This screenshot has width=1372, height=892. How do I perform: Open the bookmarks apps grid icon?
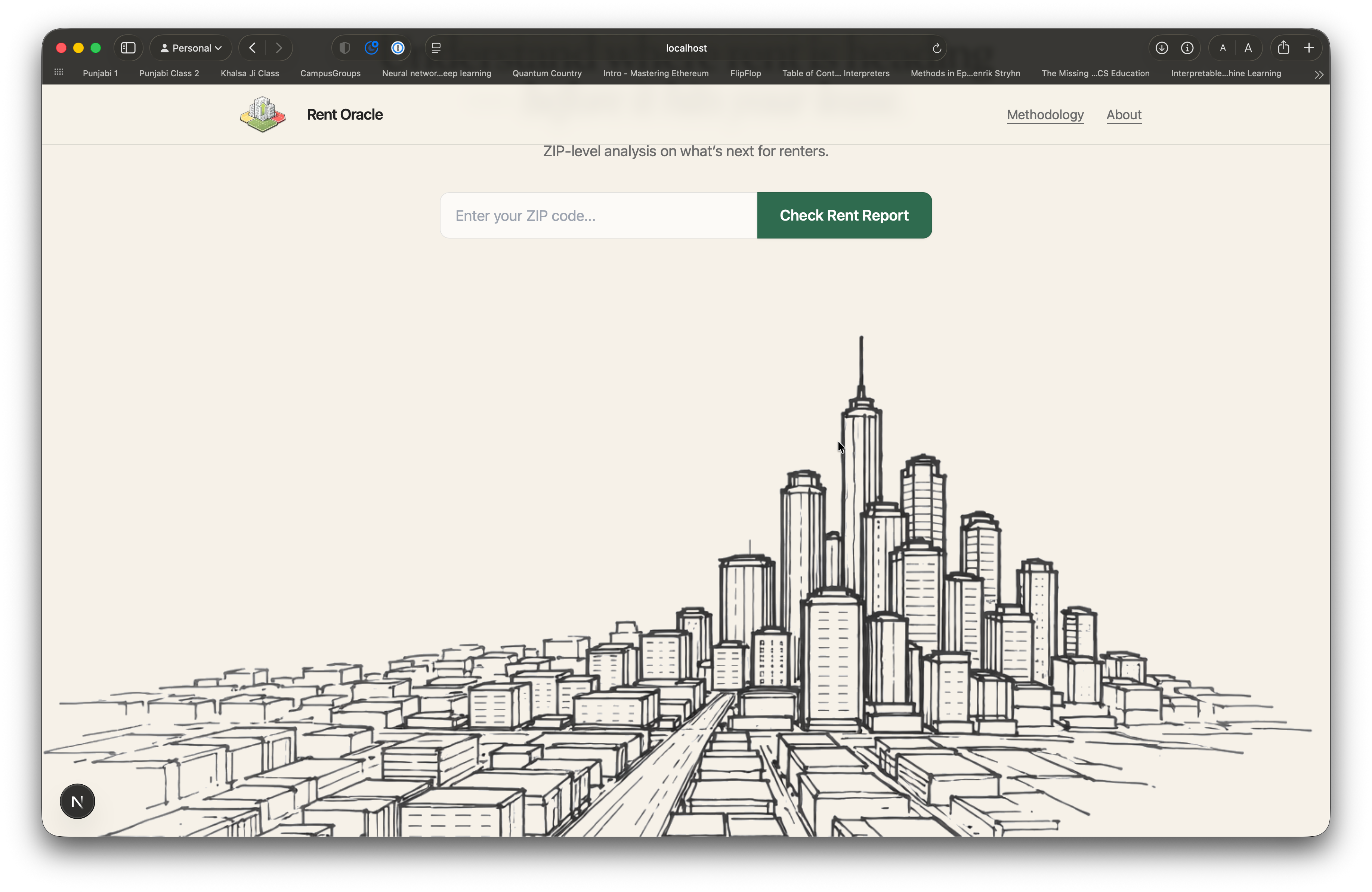click(59, 73)
